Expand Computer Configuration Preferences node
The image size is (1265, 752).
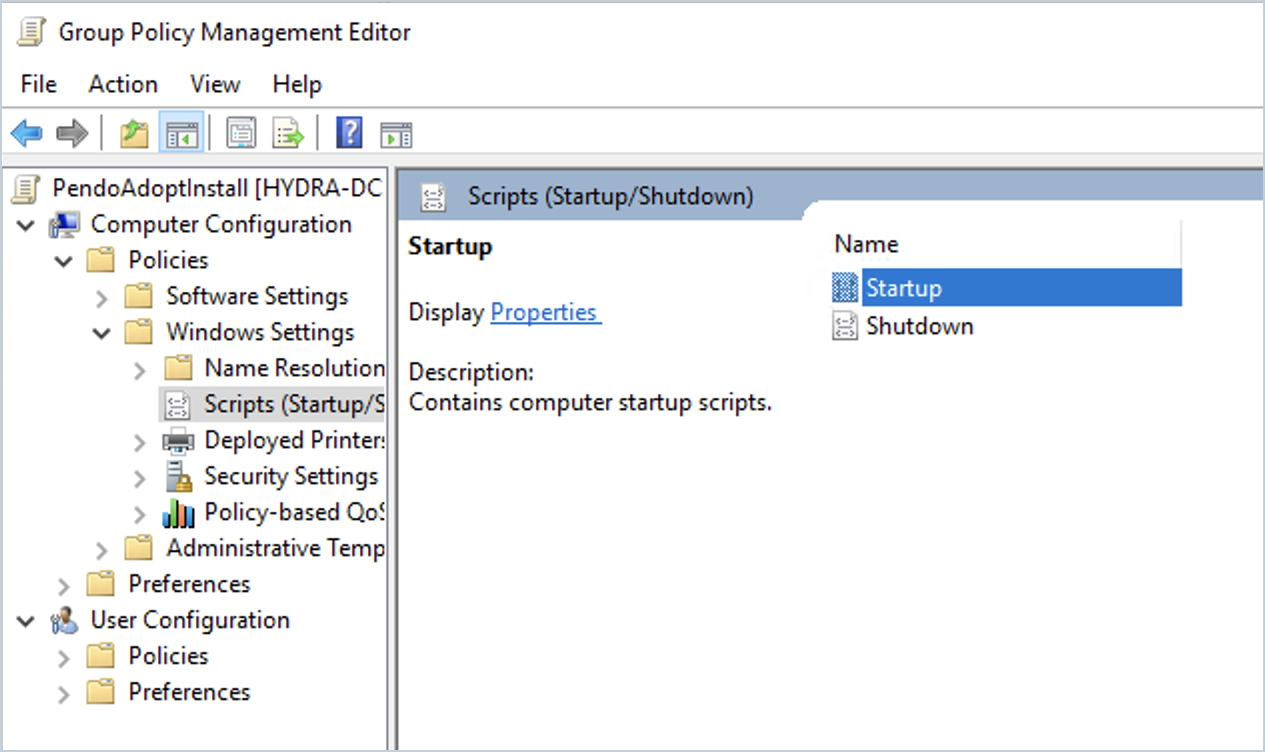click(64, 586)
